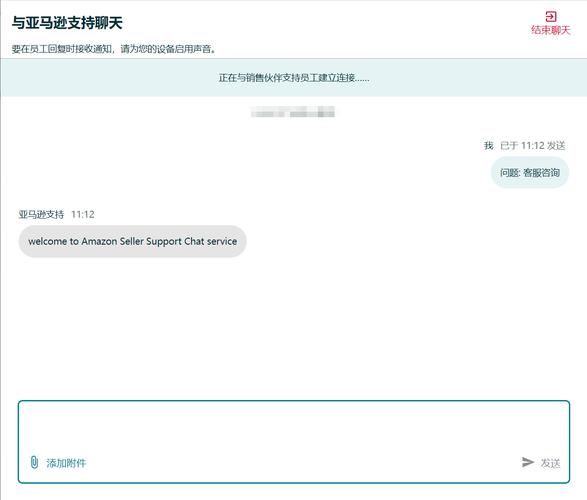Click the 我 sender label
Screen dimensions: 587x500
pyautogui.click(x=489, y=146)
